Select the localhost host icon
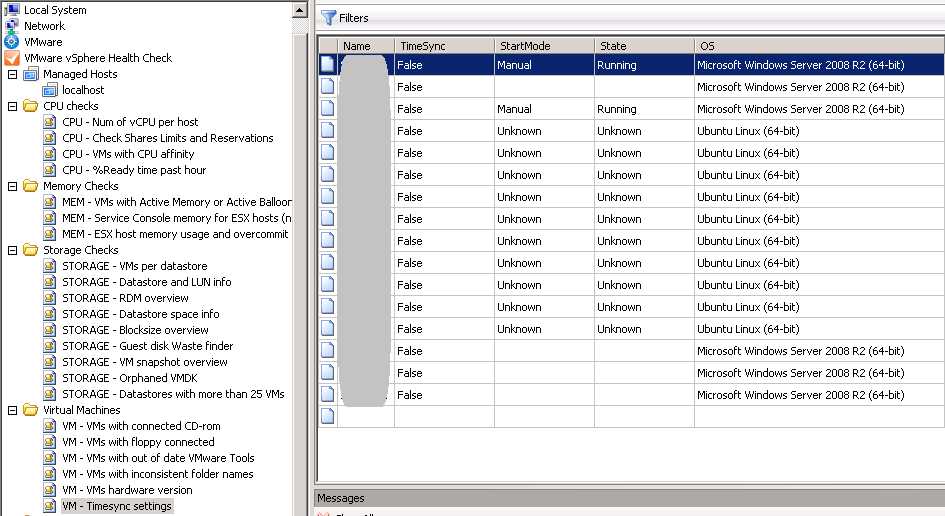This screenshot has height=516, width=945. [x=50, y=90]
